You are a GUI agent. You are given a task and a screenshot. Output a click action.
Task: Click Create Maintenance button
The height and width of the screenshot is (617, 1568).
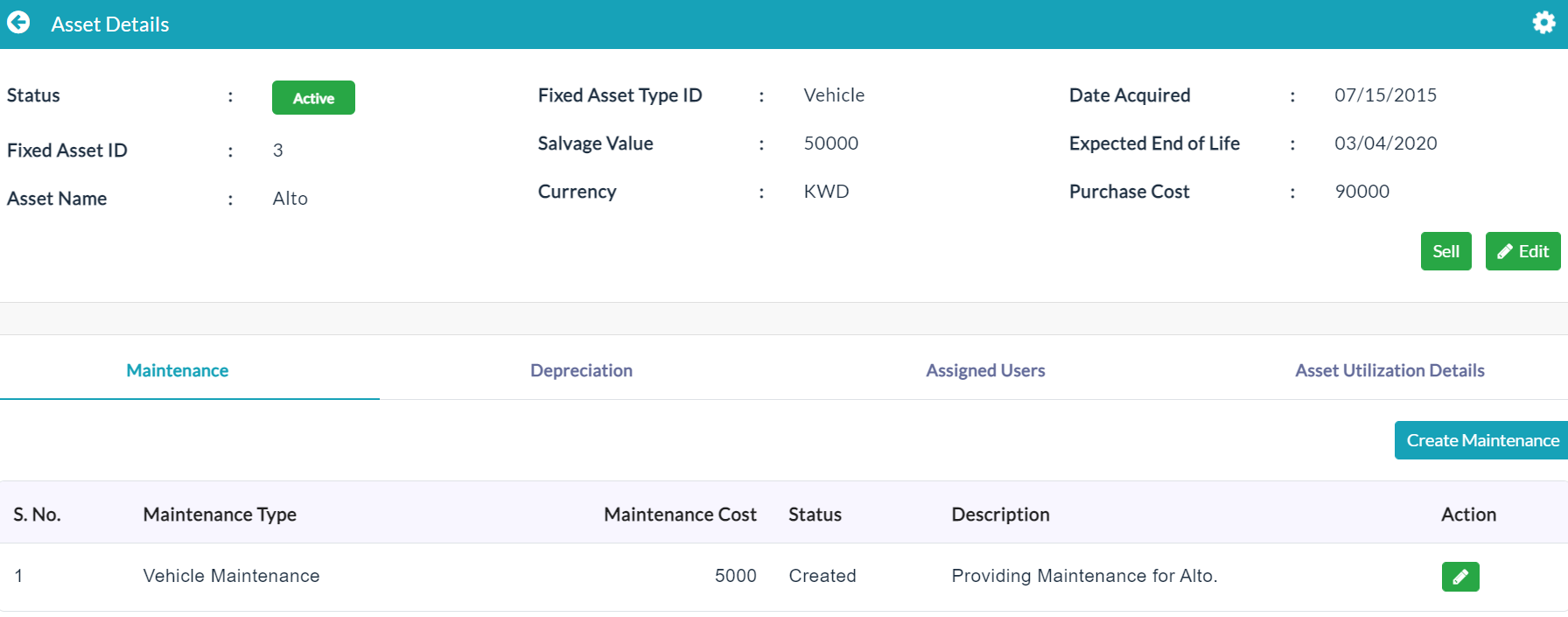pyautogui.click(x=1482, y=440)
